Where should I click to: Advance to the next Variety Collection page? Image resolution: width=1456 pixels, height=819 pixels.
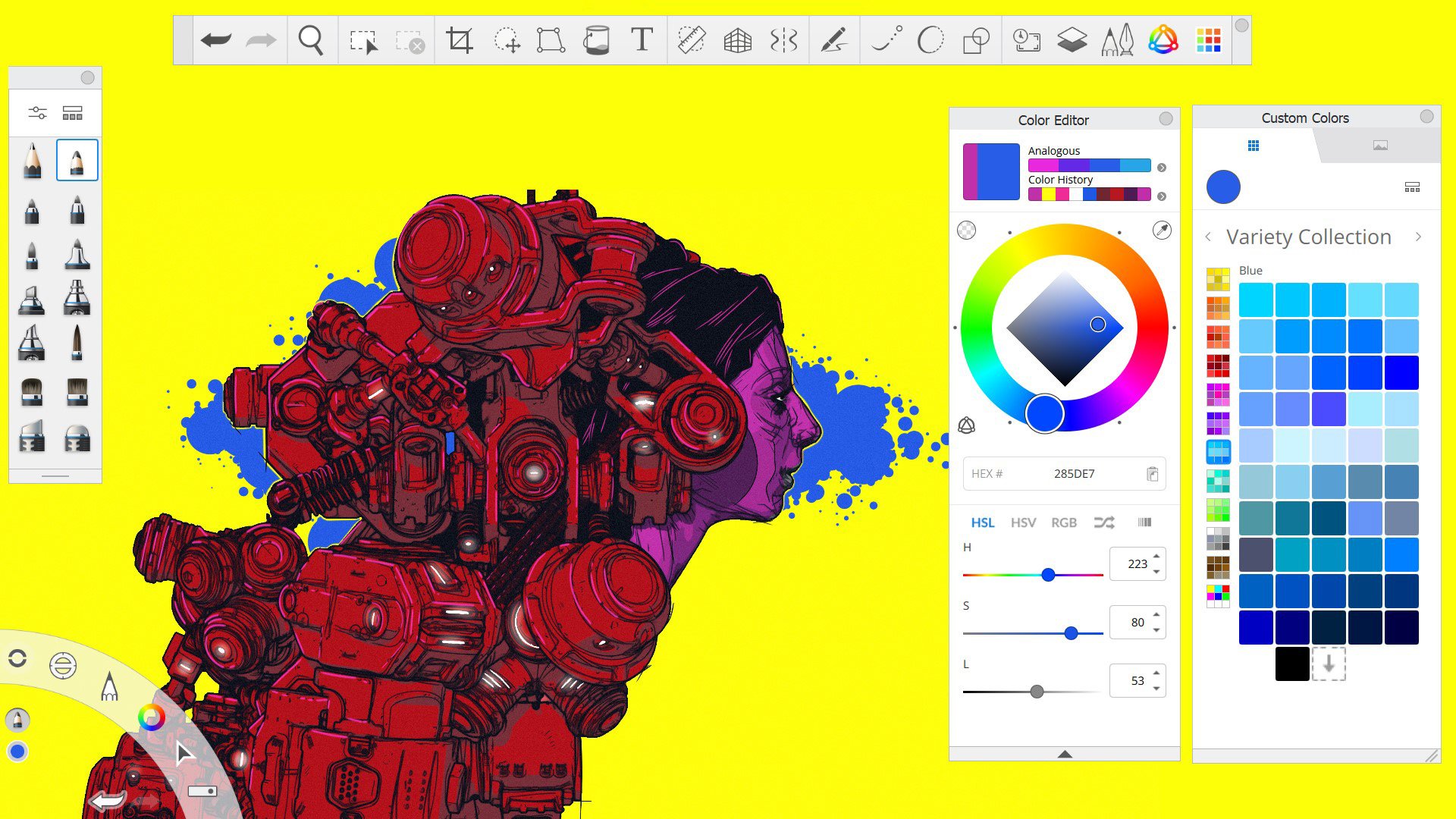[x=1419, y=237]
